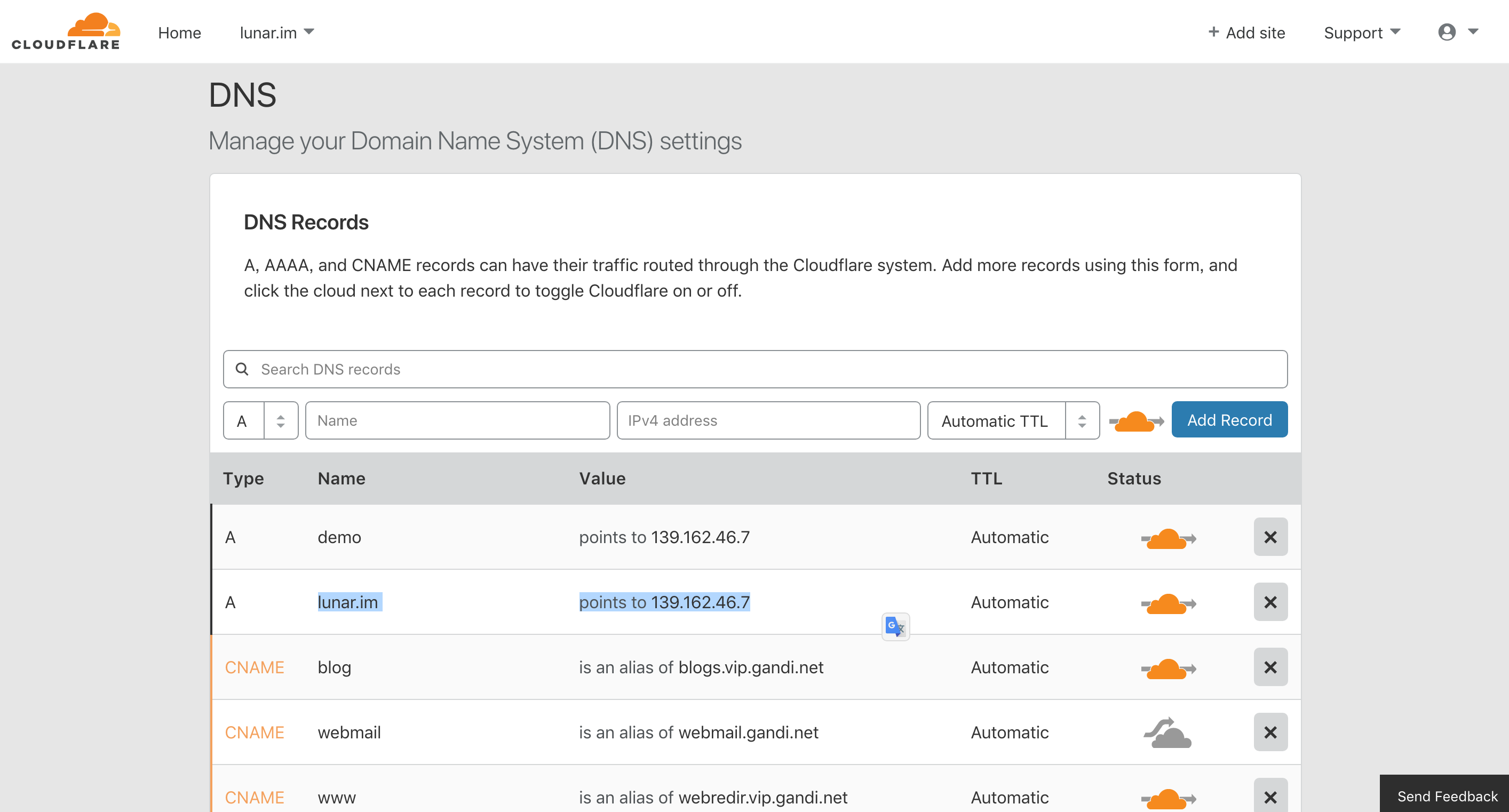Open the lunar.im site dropdown

(276, 33)
